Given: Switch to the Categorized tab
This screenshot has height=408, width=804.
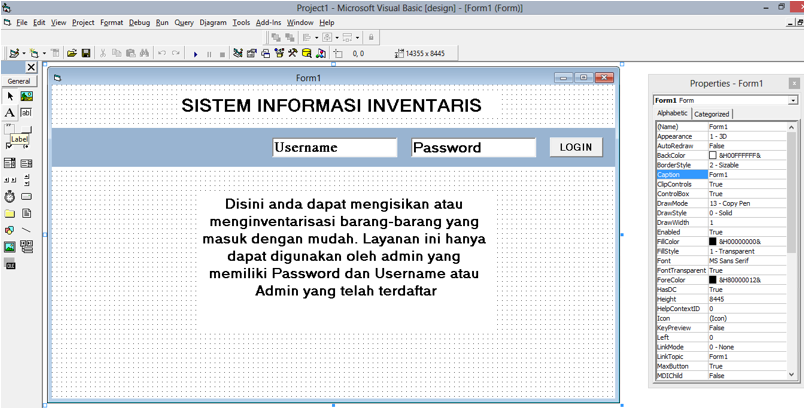Looking at the screenshot, I should point(712,114).
